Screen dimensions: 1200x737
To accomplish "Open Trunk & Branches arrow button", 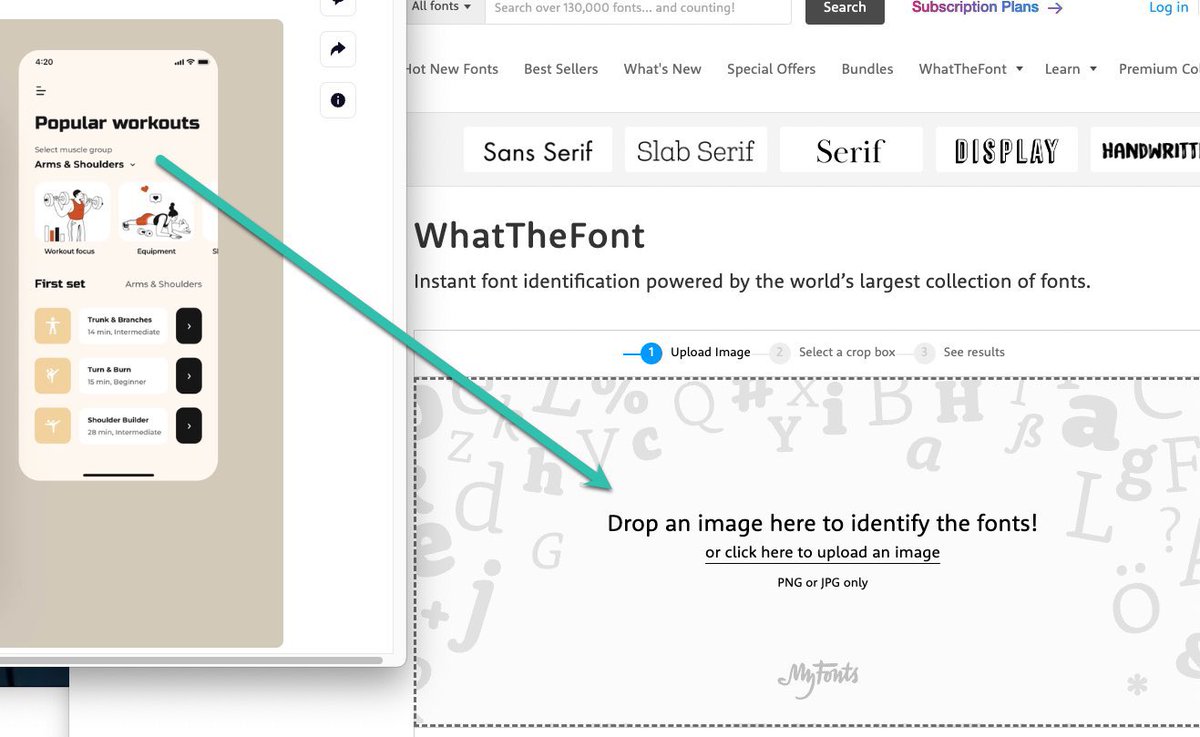I will (189, 325).
